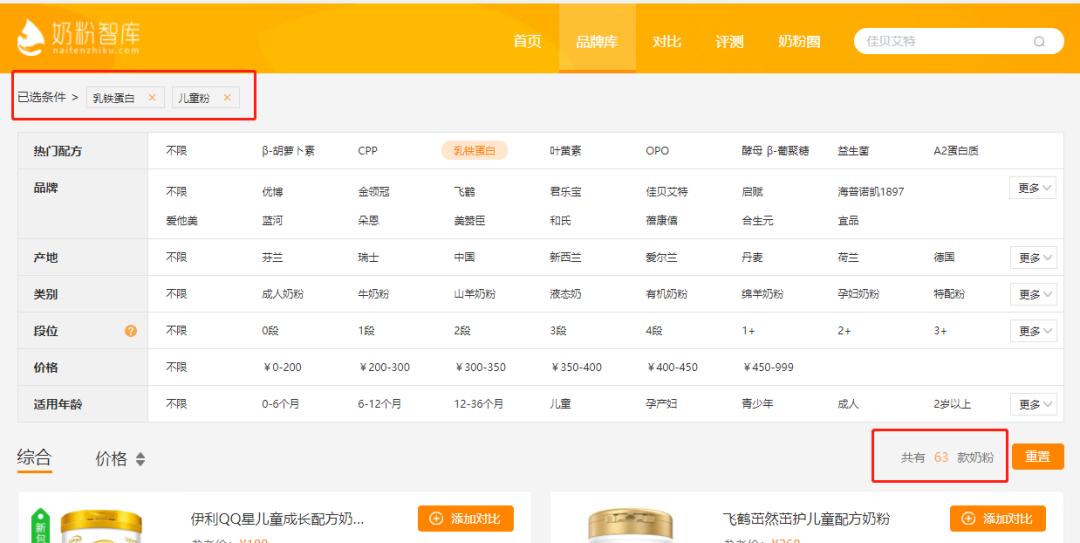Select the 酵母 β-葡聚糖 filter
This screenshot has width=1080, height=543.
[x=775, y=151]
